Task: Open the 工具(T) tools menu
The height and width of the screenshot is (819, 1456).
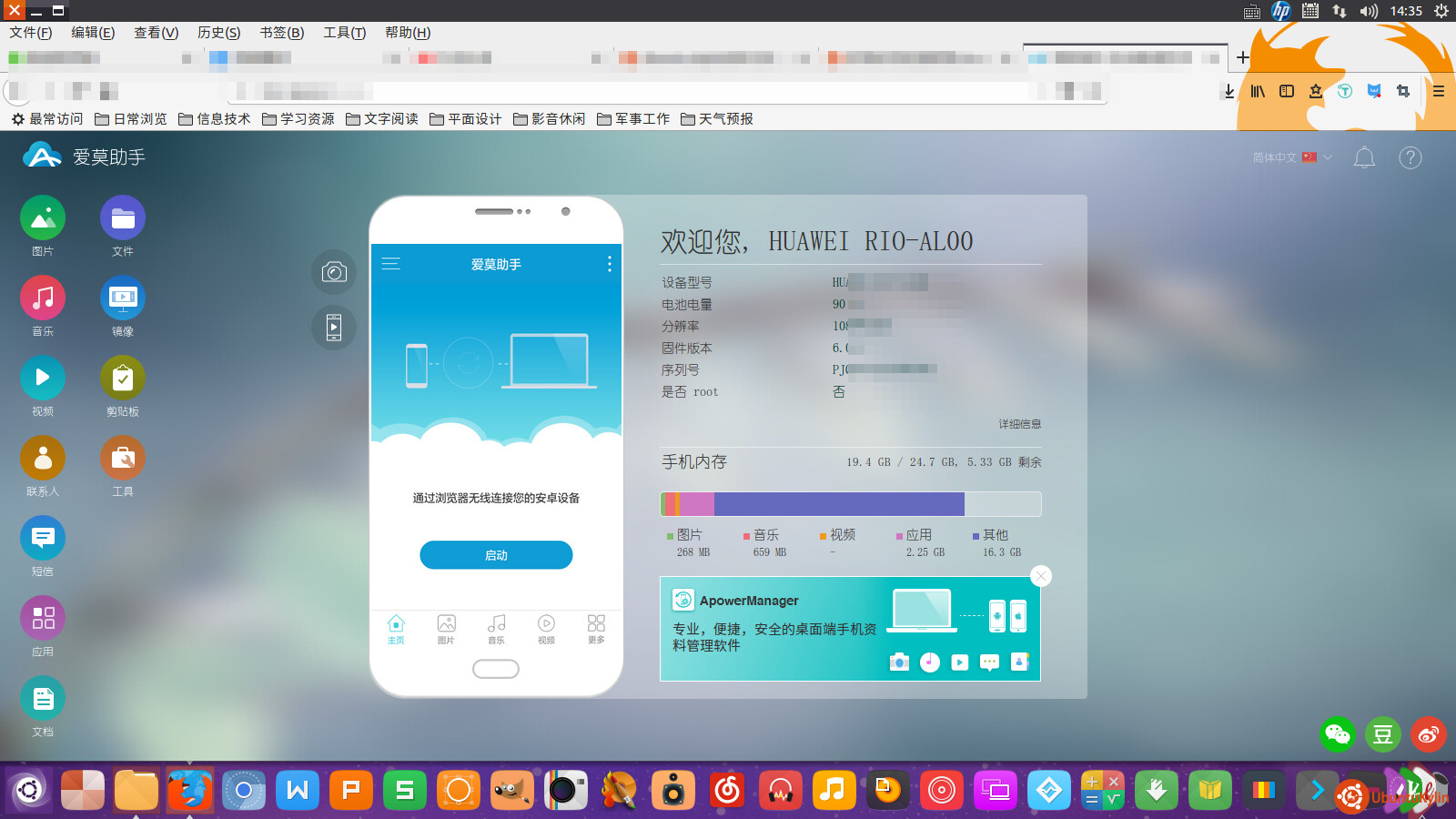Action: (344, 33)
